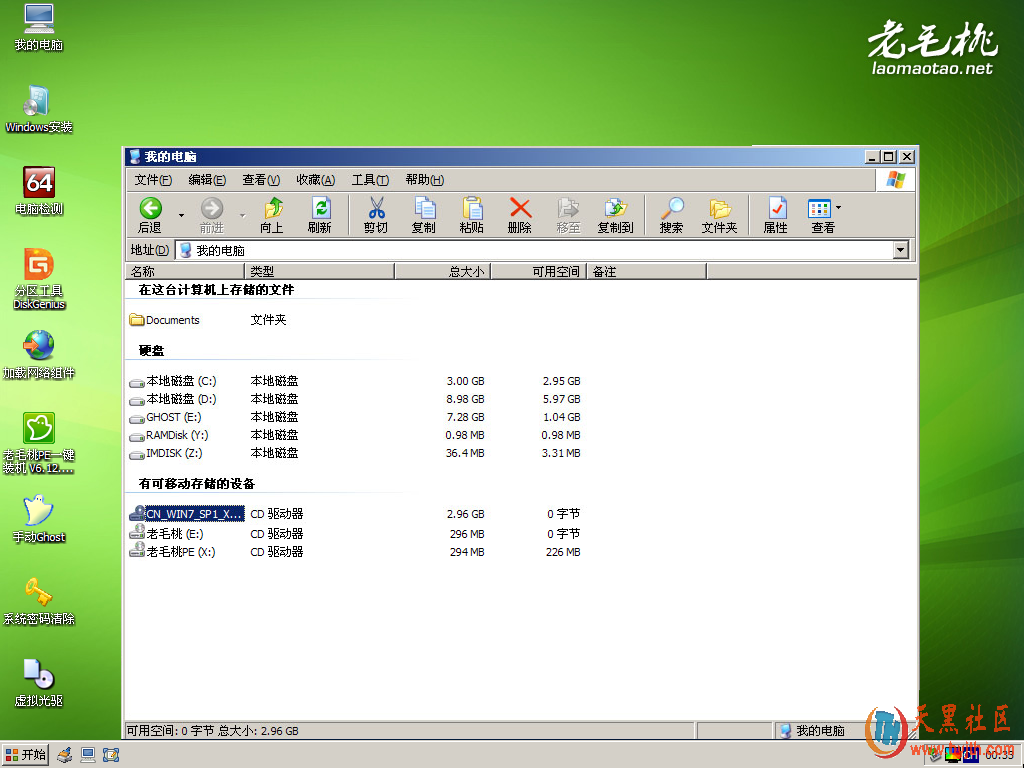Viewport: 1024px width, 768px height.
Task: Click the address bar input field
Action: point(540,250)
